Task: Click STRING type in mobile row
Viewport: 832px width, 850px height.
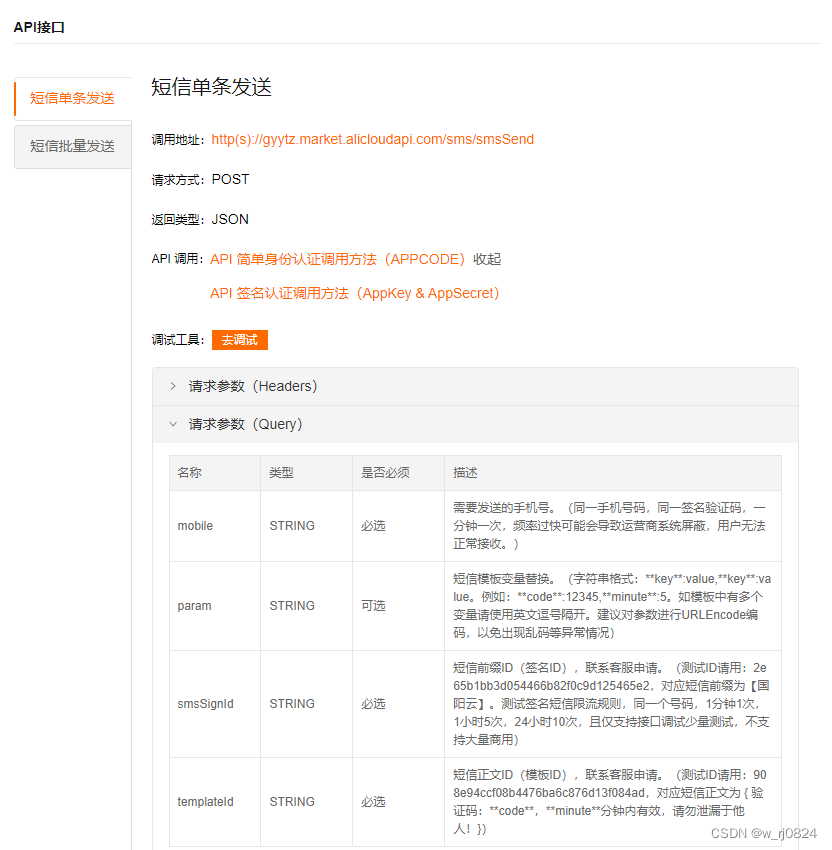Action: pyautogui.click(x=292, y=526)
